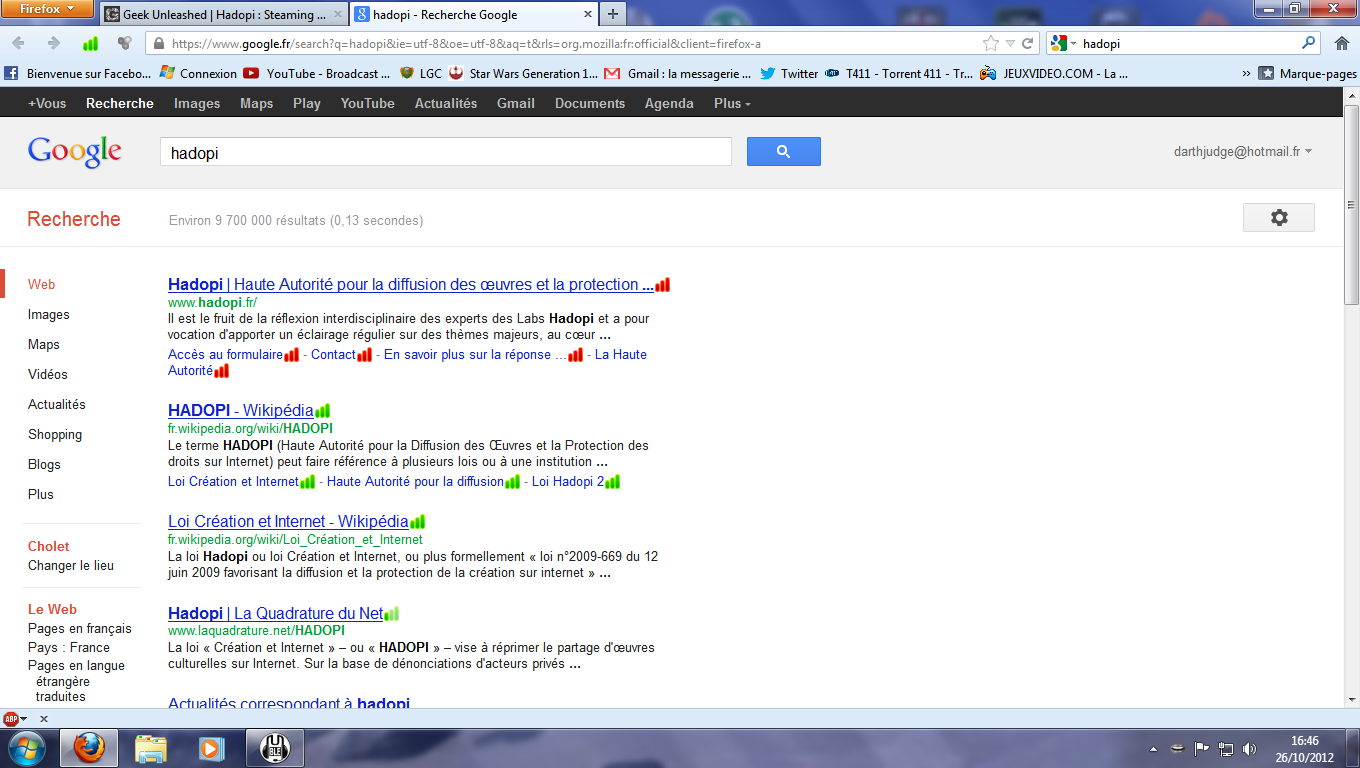
Task: Open Images in the Google top bar
Action: click(197, 103)
